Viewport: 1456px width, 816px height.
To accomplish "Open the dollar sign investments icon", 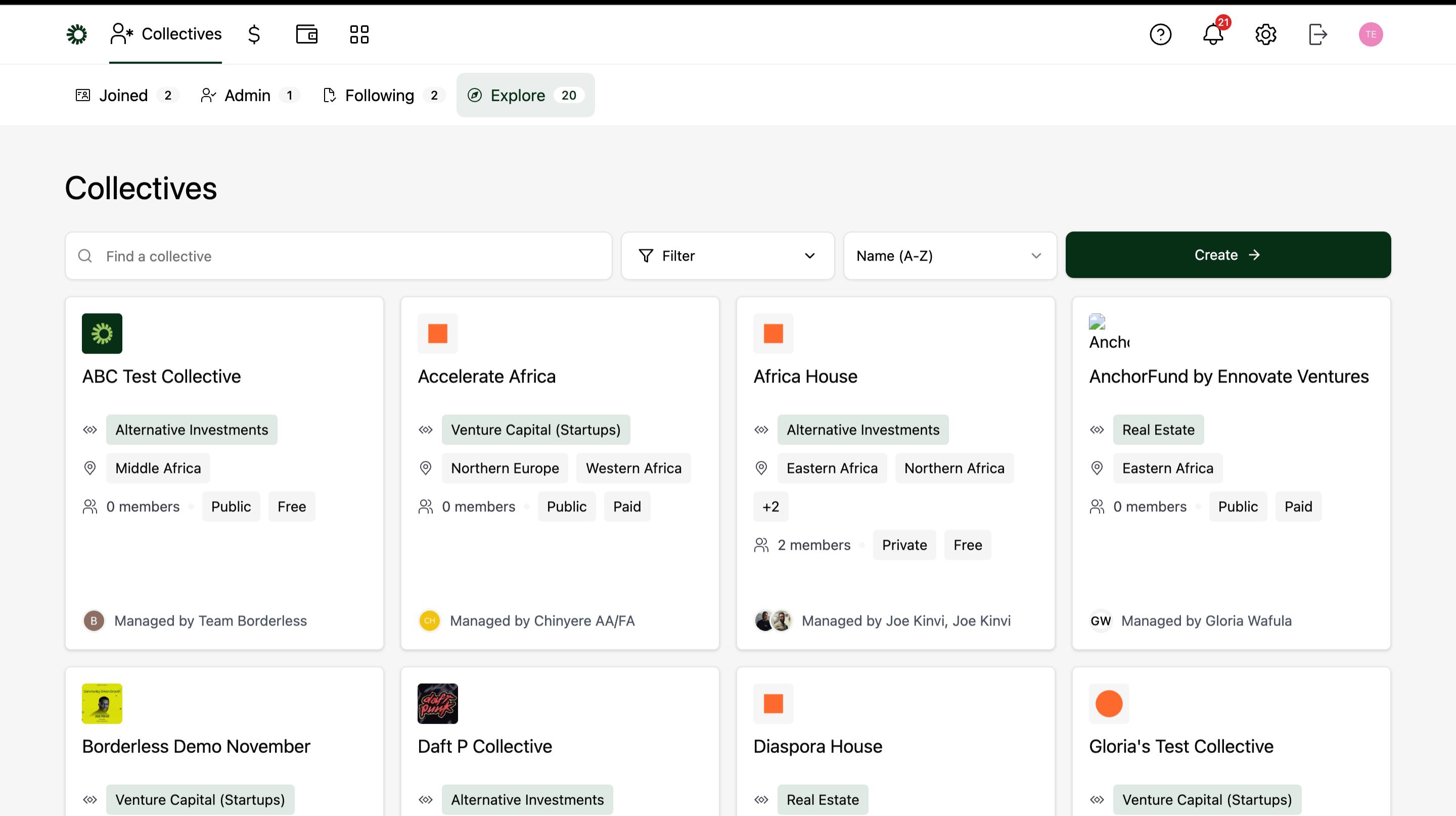I will 254,34.
